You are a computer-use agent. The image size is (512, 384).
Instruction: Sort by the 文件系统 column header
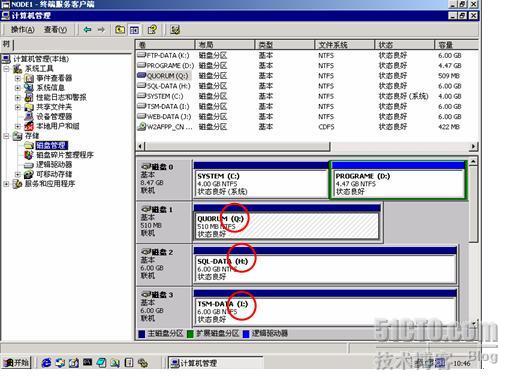pyautogui.click(x=345, y=45)
